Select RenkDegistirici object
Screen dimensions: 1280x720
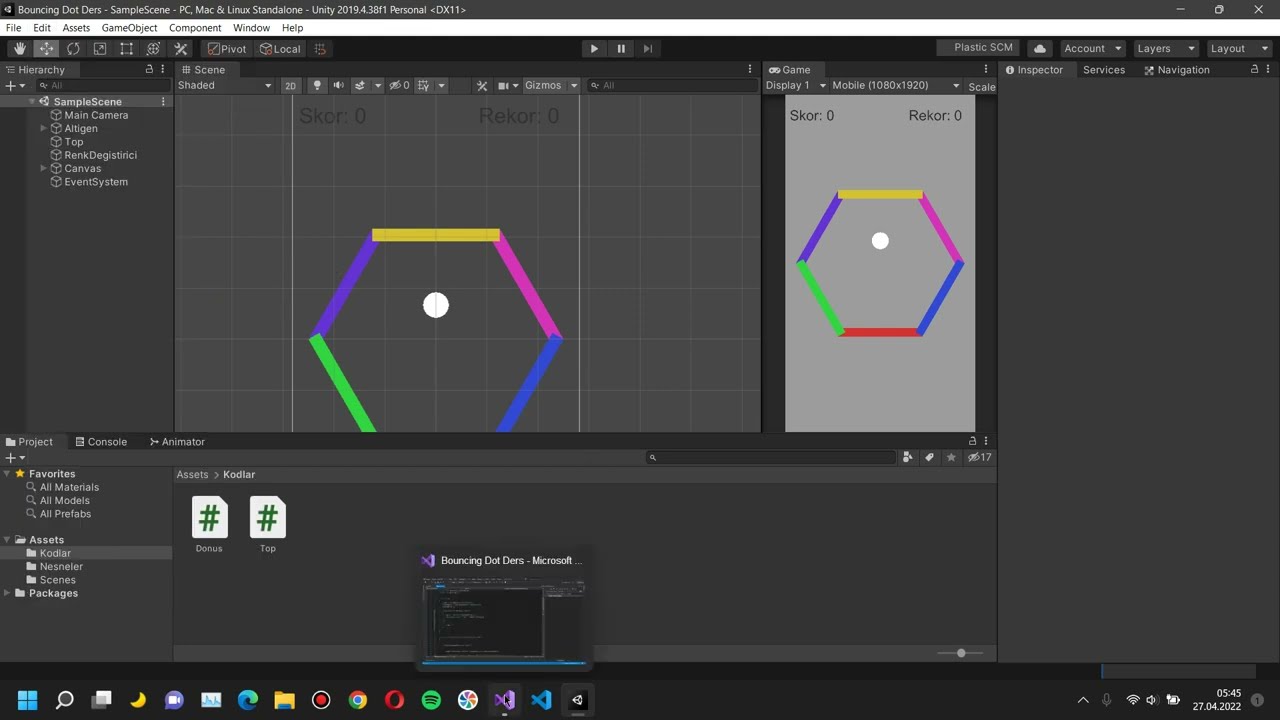coord(100,155)
